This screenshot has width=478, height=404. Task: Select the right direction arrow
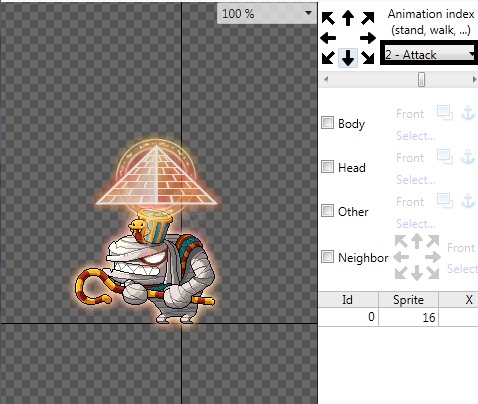coord(368,38)
